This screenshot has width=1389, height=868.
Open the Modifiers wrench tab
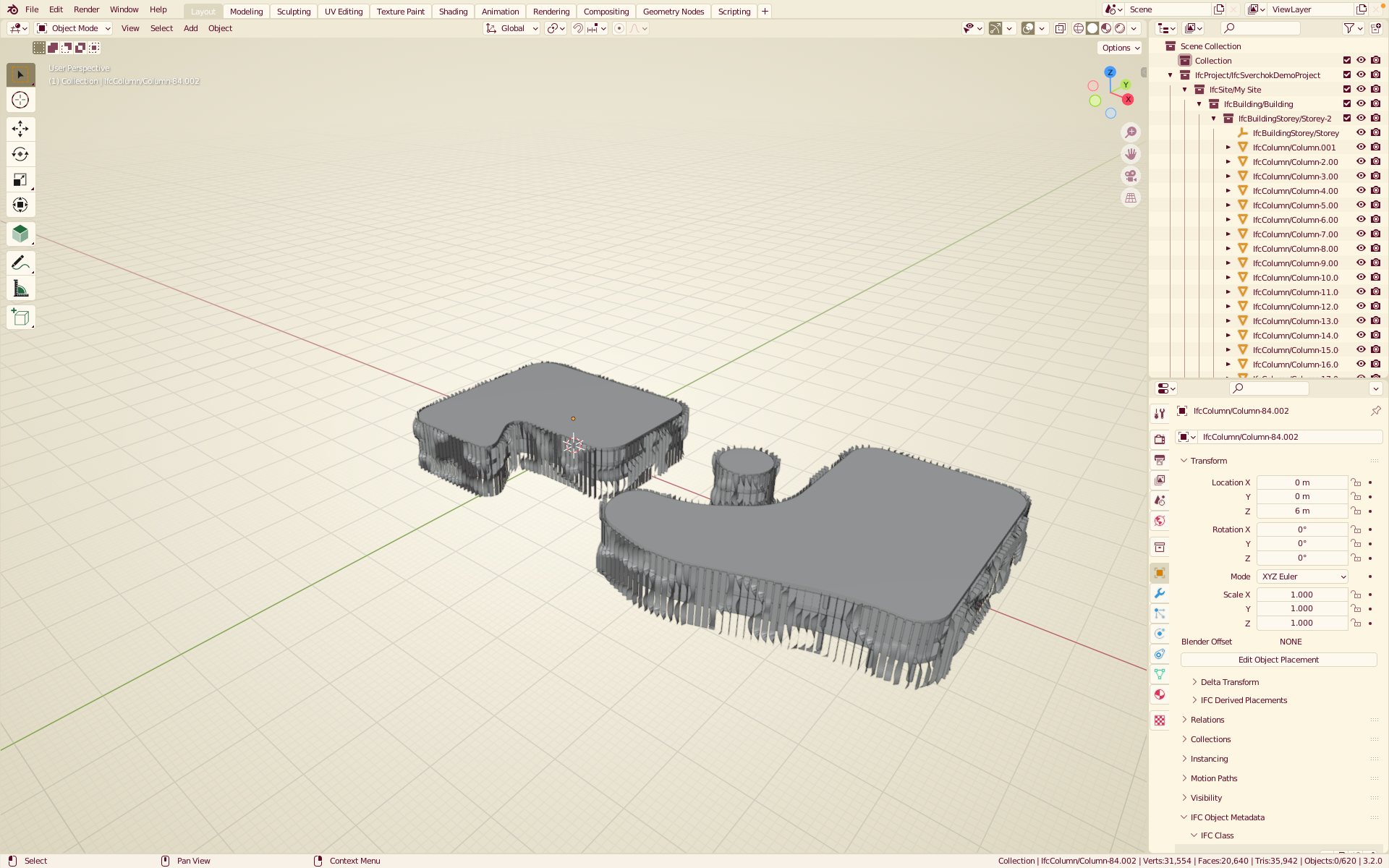point(1160,593)
